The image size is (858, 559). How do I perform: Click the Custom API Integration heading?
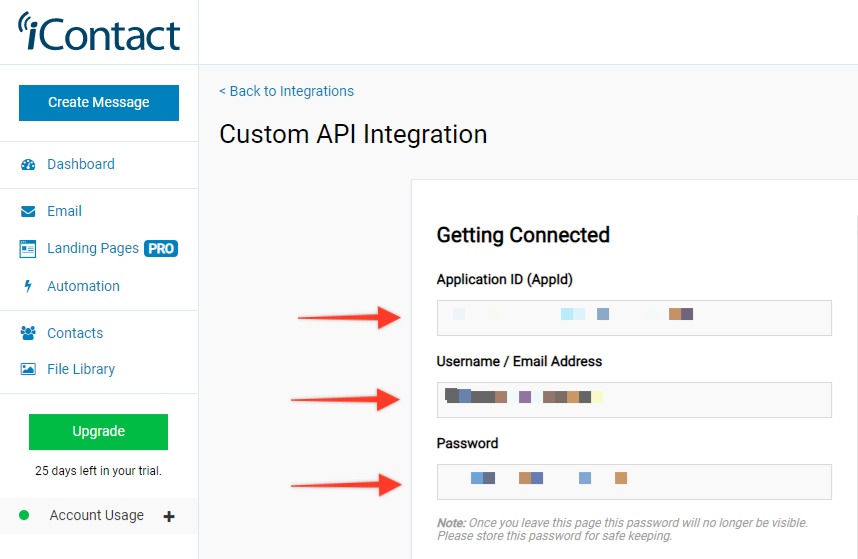[353, 135]
